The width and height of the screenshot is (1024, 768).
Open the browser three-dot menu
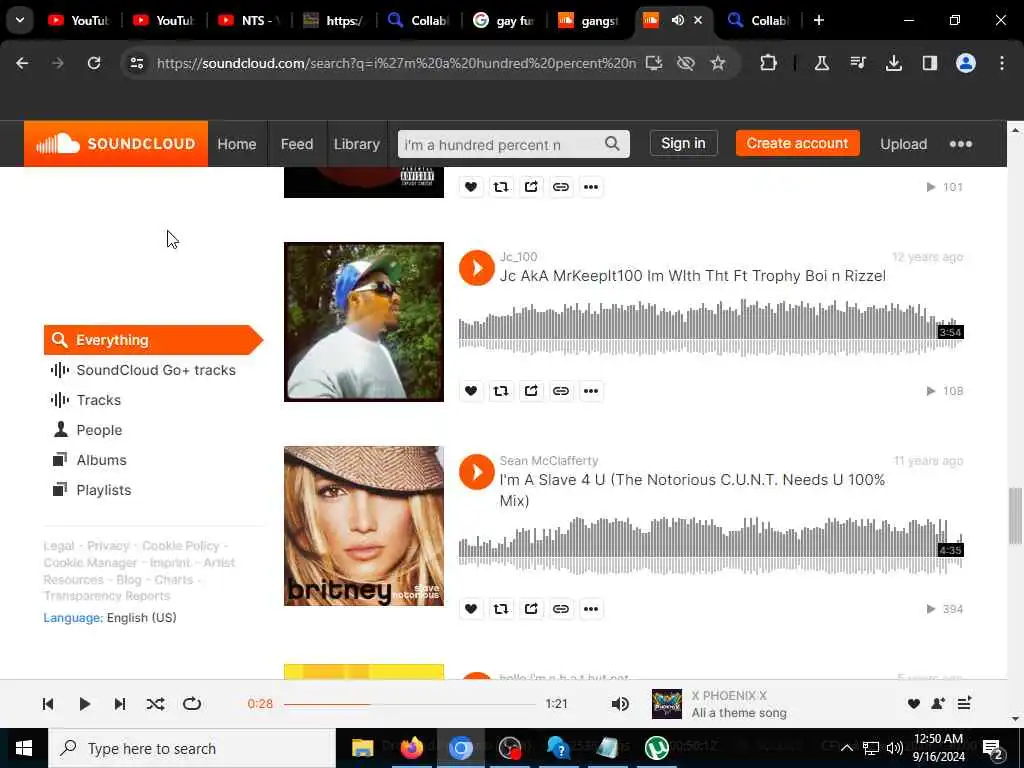[x=1002, y=63]
